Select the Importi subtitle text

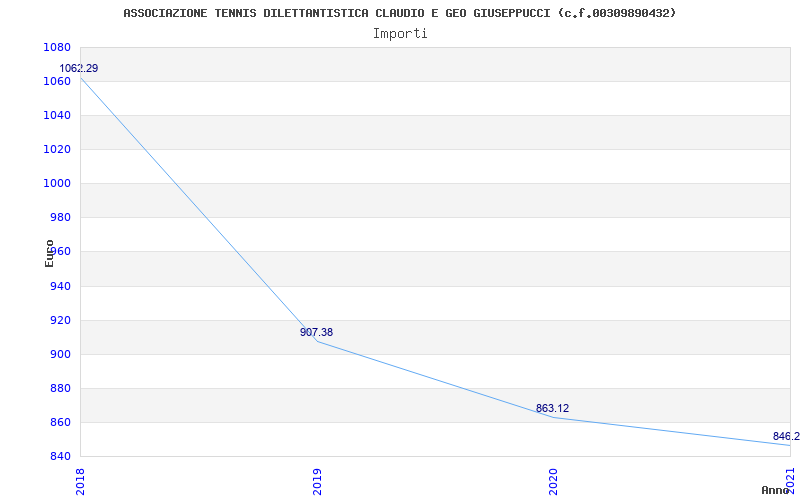pyautogui.click(x=400, y=34)
